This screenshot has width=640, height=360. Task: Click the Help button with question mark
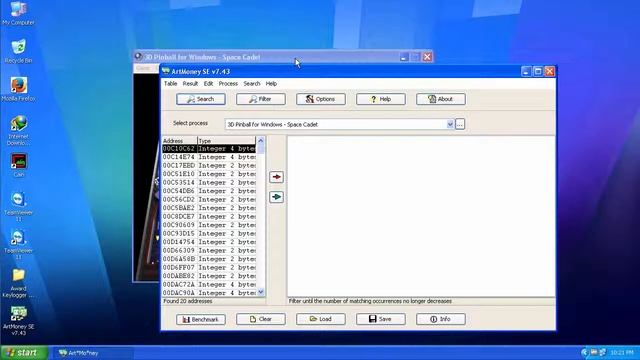[x=381, y=99]
